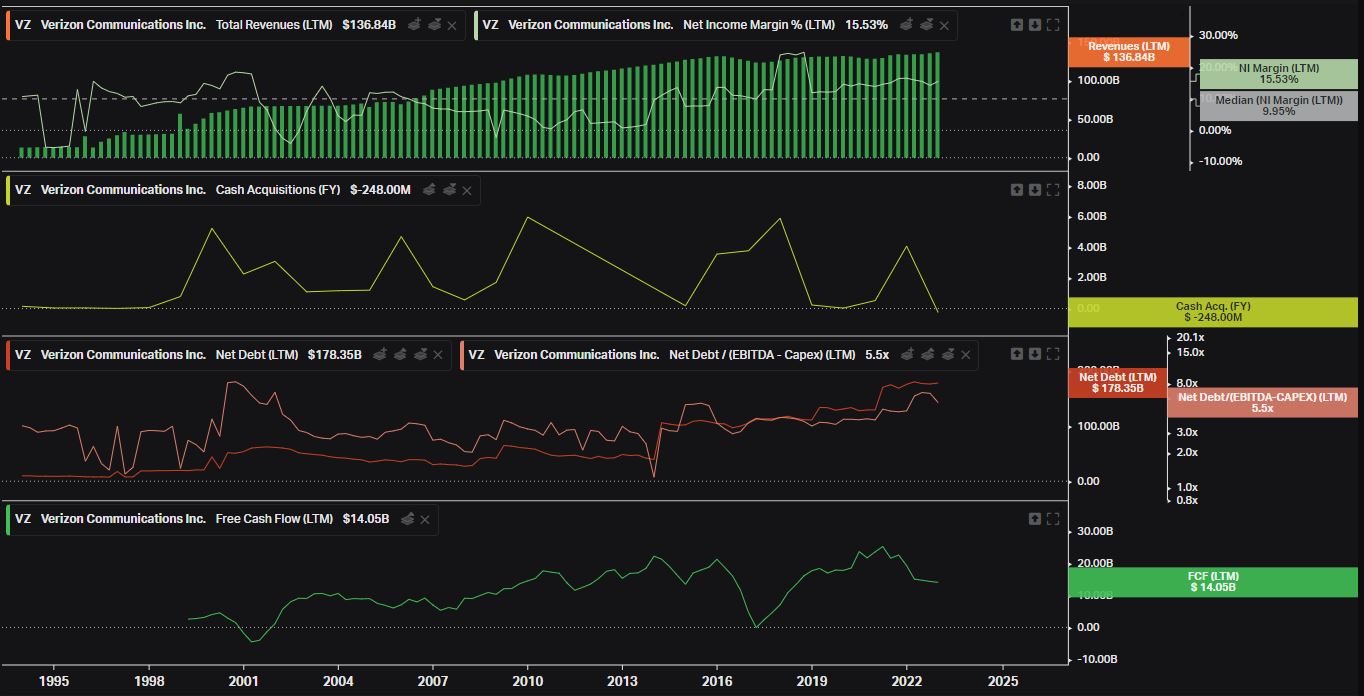Select the Free Cash Flow (LTM) legend label

pyautogui.click(x=274, y=519)
